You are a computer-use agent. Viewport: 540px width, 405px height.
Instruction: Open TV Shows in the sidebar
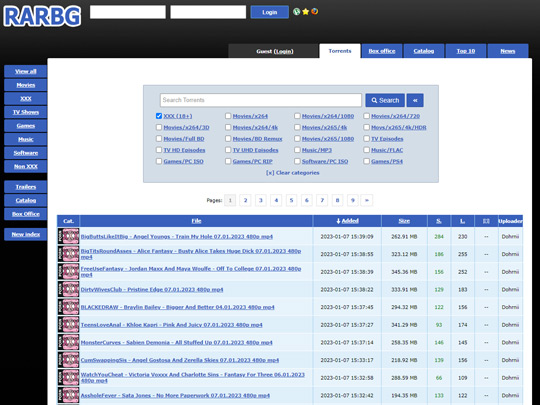click(x=25, y=112)
